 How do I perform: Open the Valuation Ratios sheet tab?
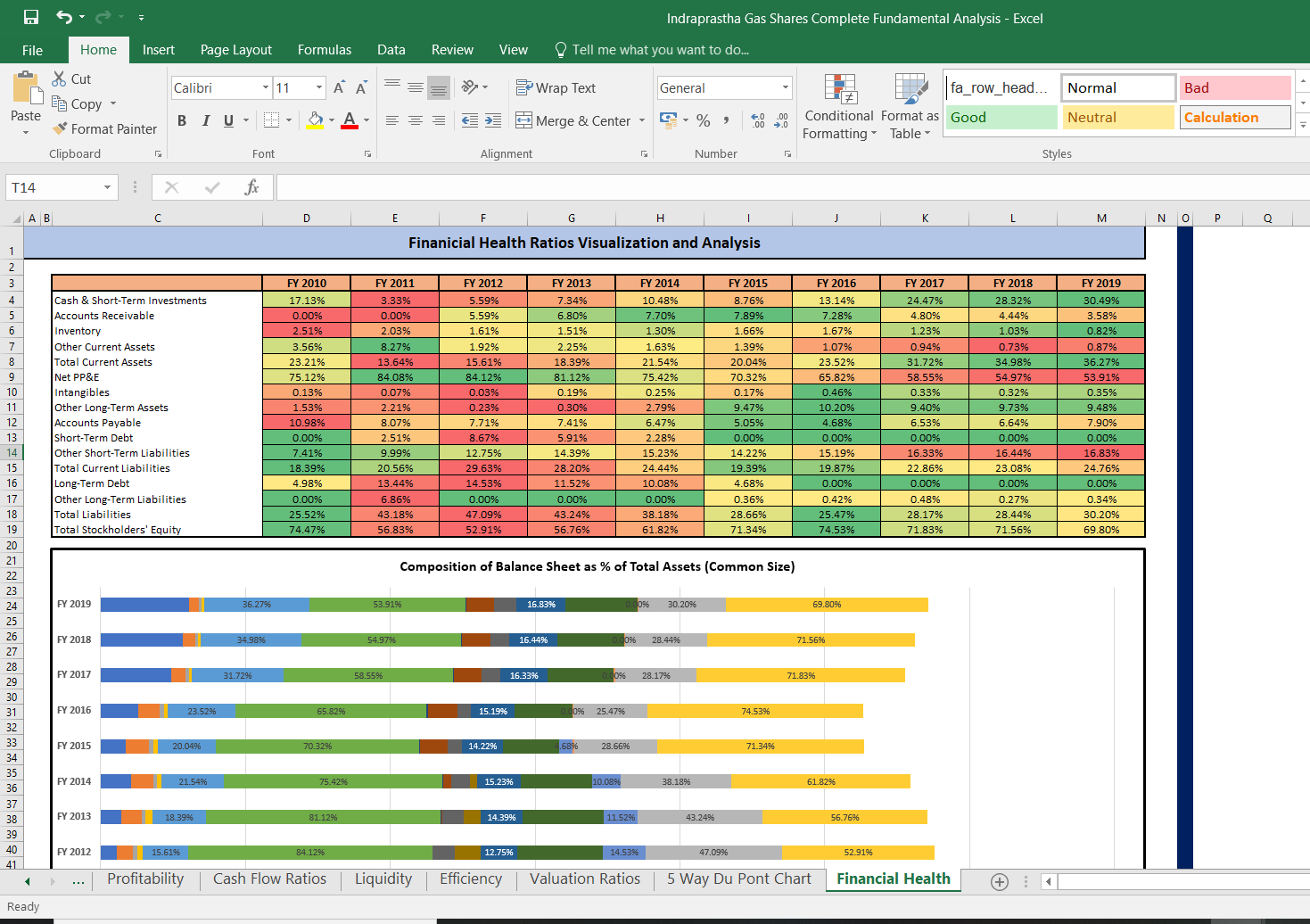tap(585, 879)
